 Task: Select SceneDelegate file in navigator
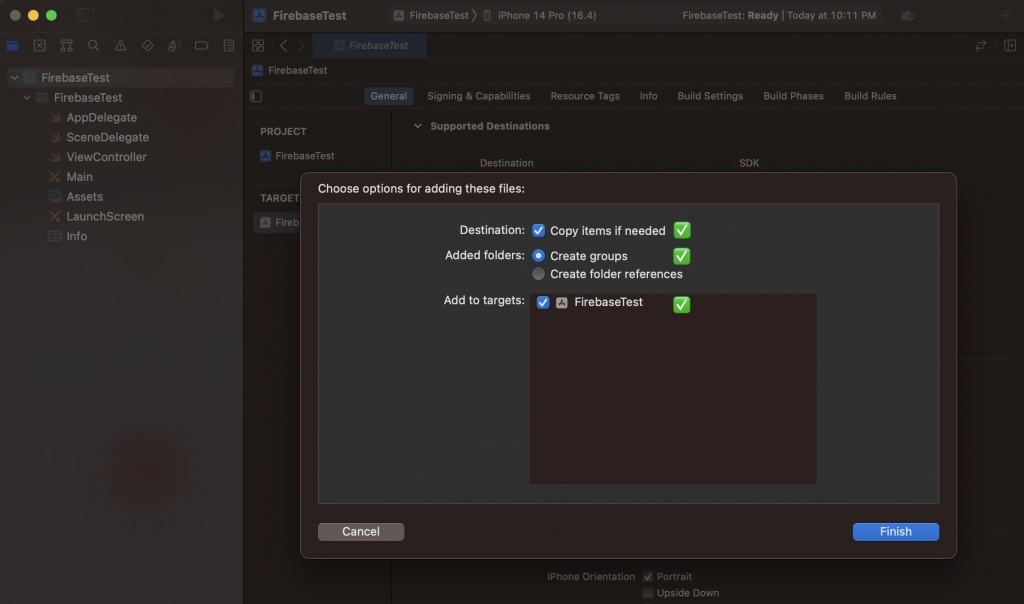tap(108, 137)
